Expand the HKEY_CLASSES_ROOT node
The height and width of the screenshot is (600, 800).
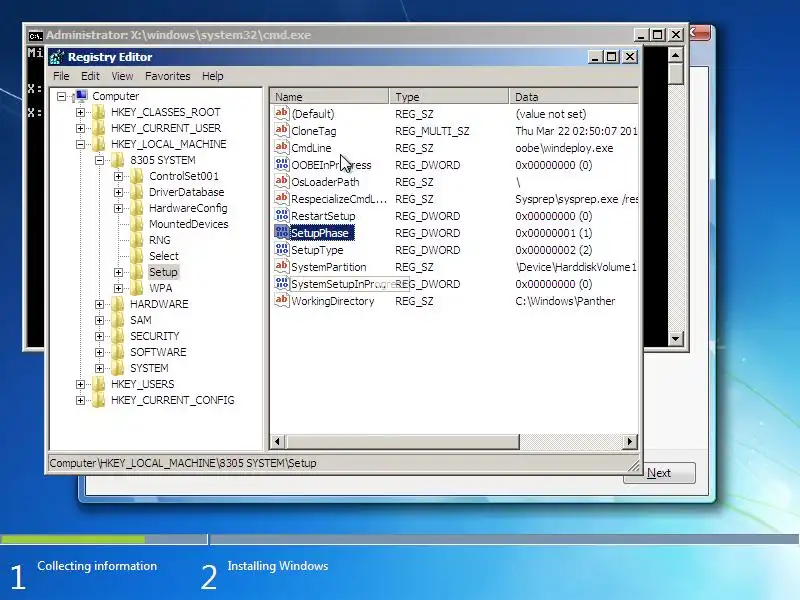click(80, 112)
